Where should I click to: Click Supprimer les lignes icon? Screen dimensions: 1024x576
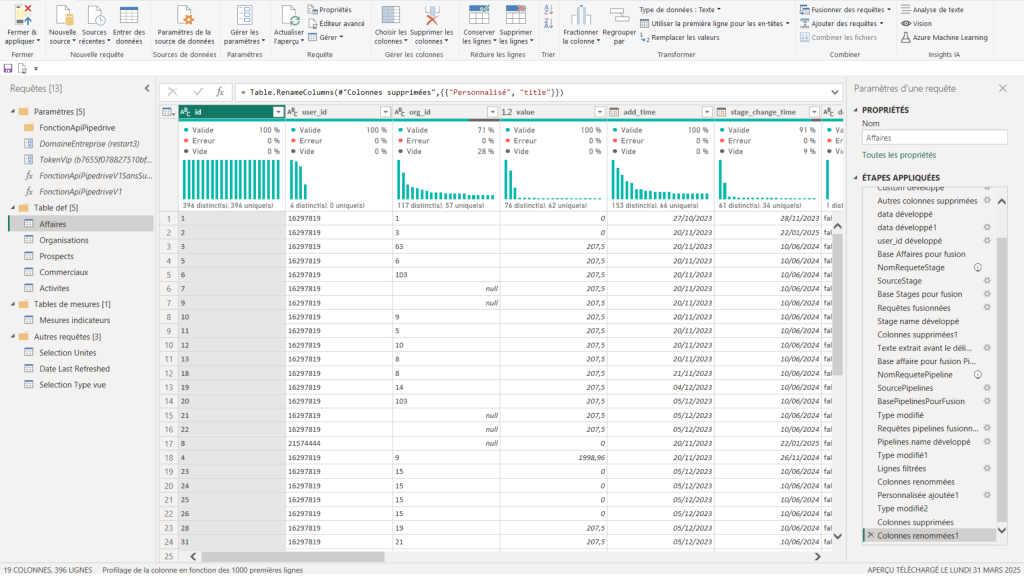coord(516,15)
